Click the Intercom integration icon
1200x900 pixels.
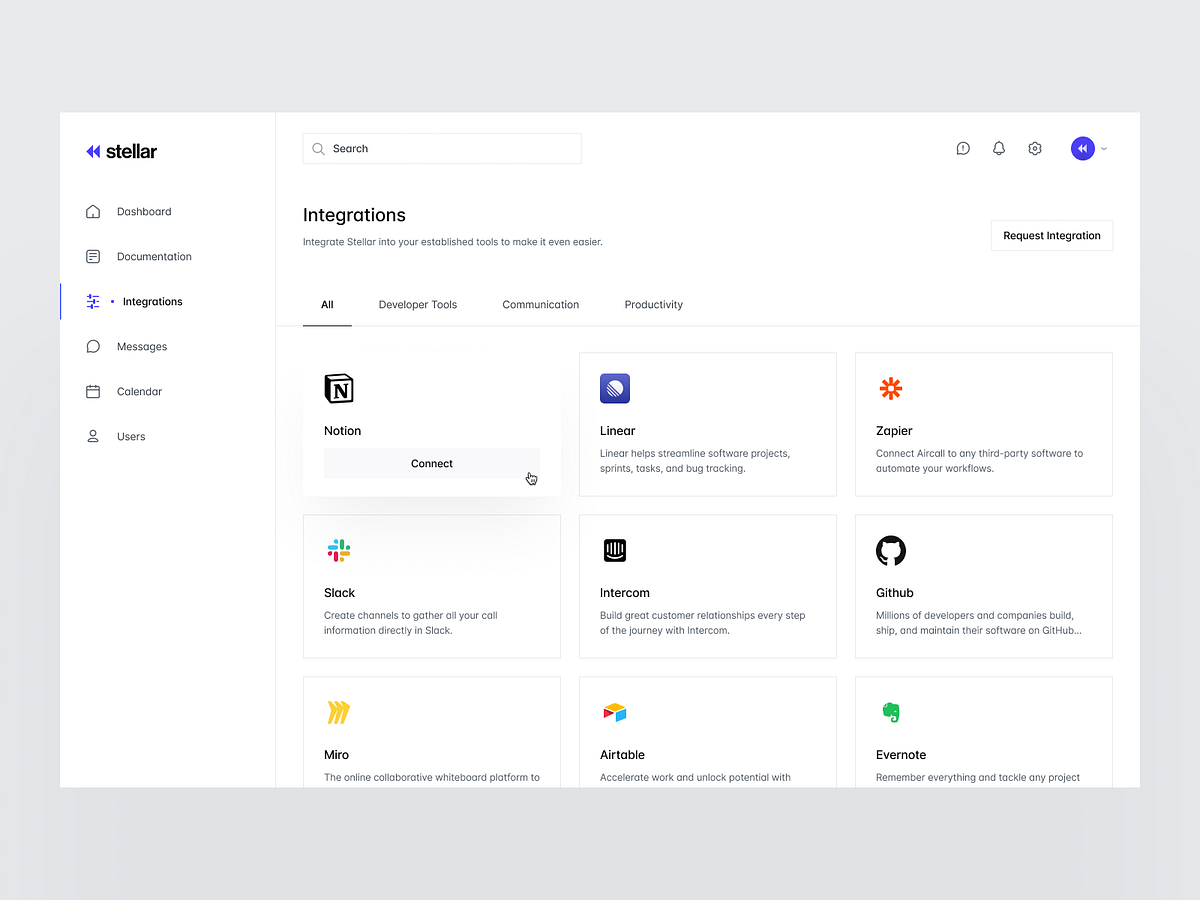pyautogui.click(x=614, y=551)
